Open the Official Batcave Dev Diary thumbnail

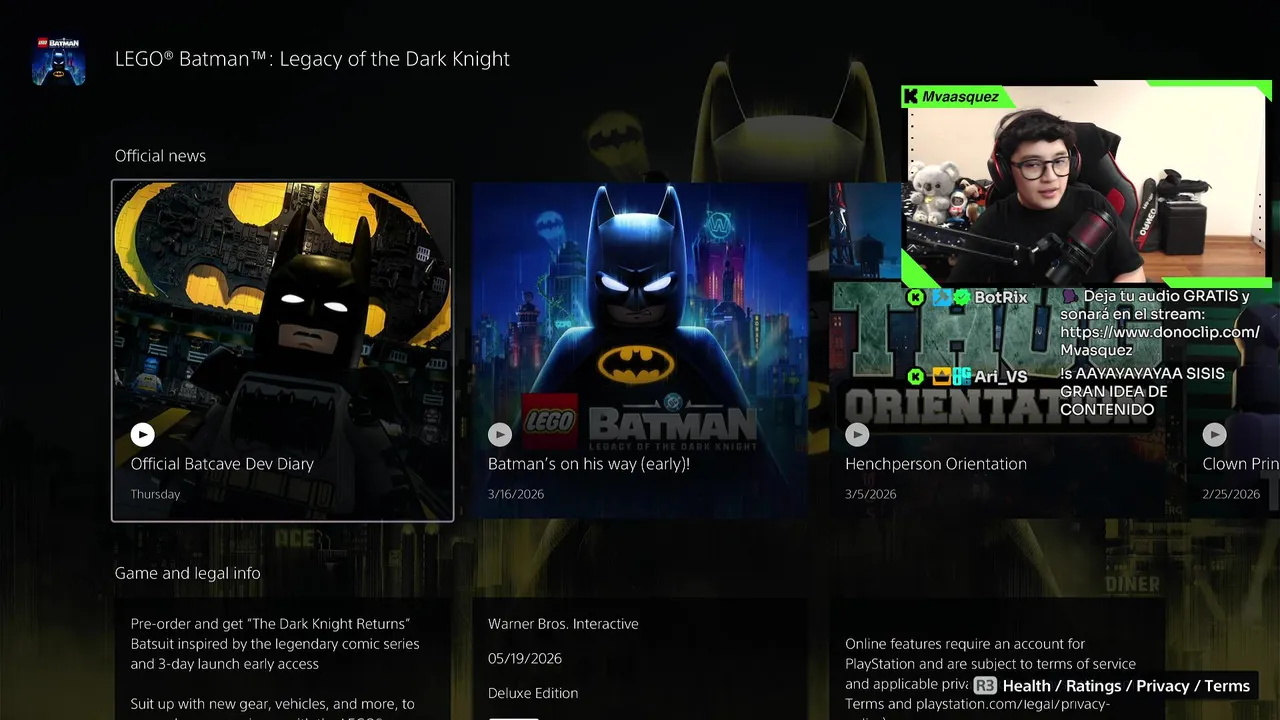(x=282, y=350)
